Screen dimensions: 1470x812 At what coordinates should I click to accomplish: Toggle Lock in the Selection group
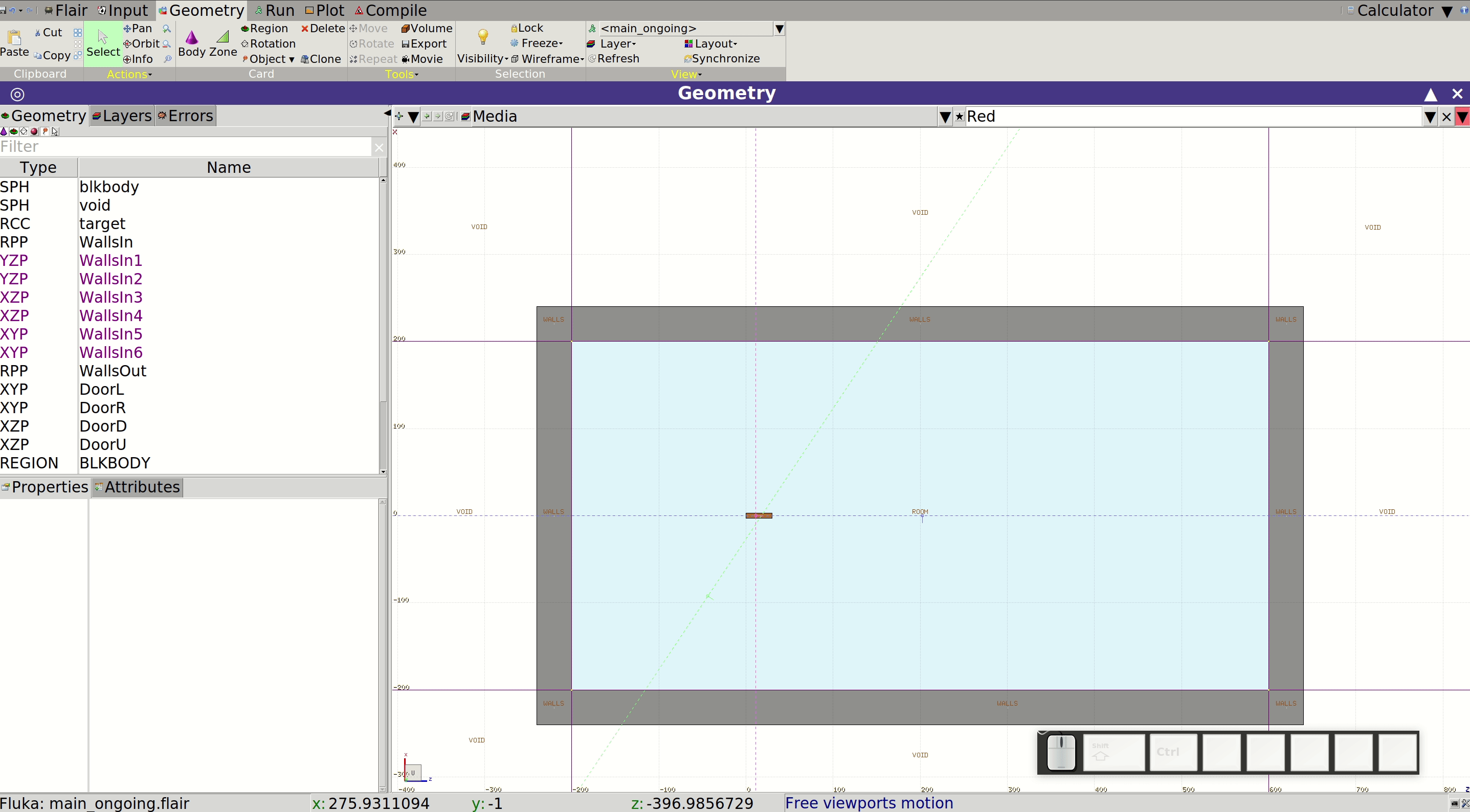(527, 28)
